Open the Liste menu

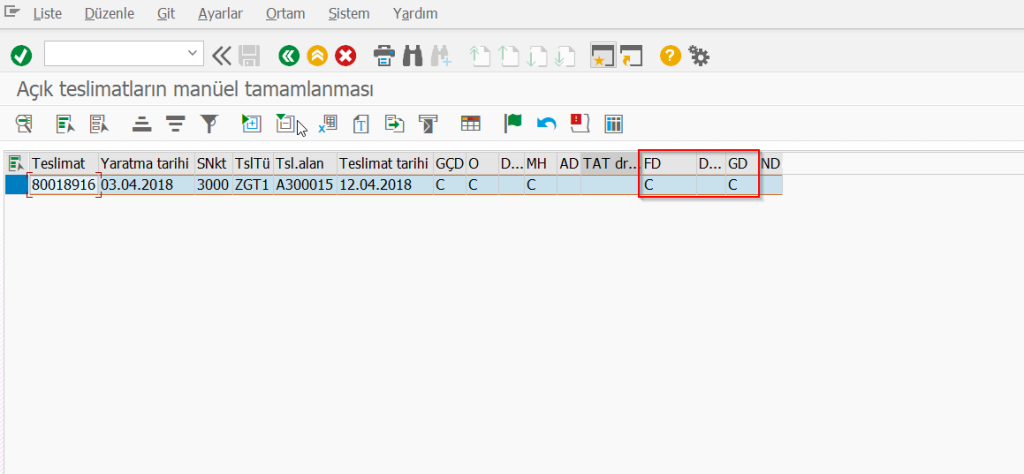coord(47,13)
